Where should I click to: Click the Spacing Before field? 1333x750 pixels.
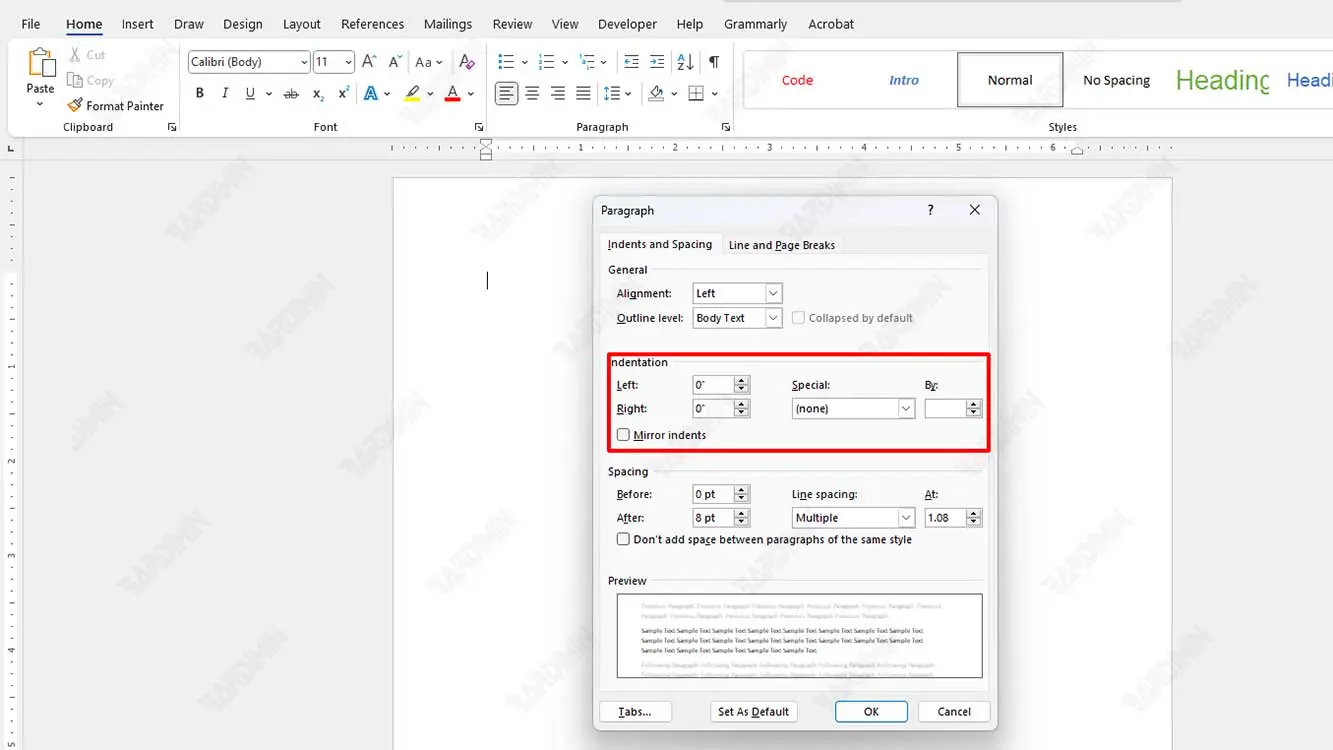[713, 494]
